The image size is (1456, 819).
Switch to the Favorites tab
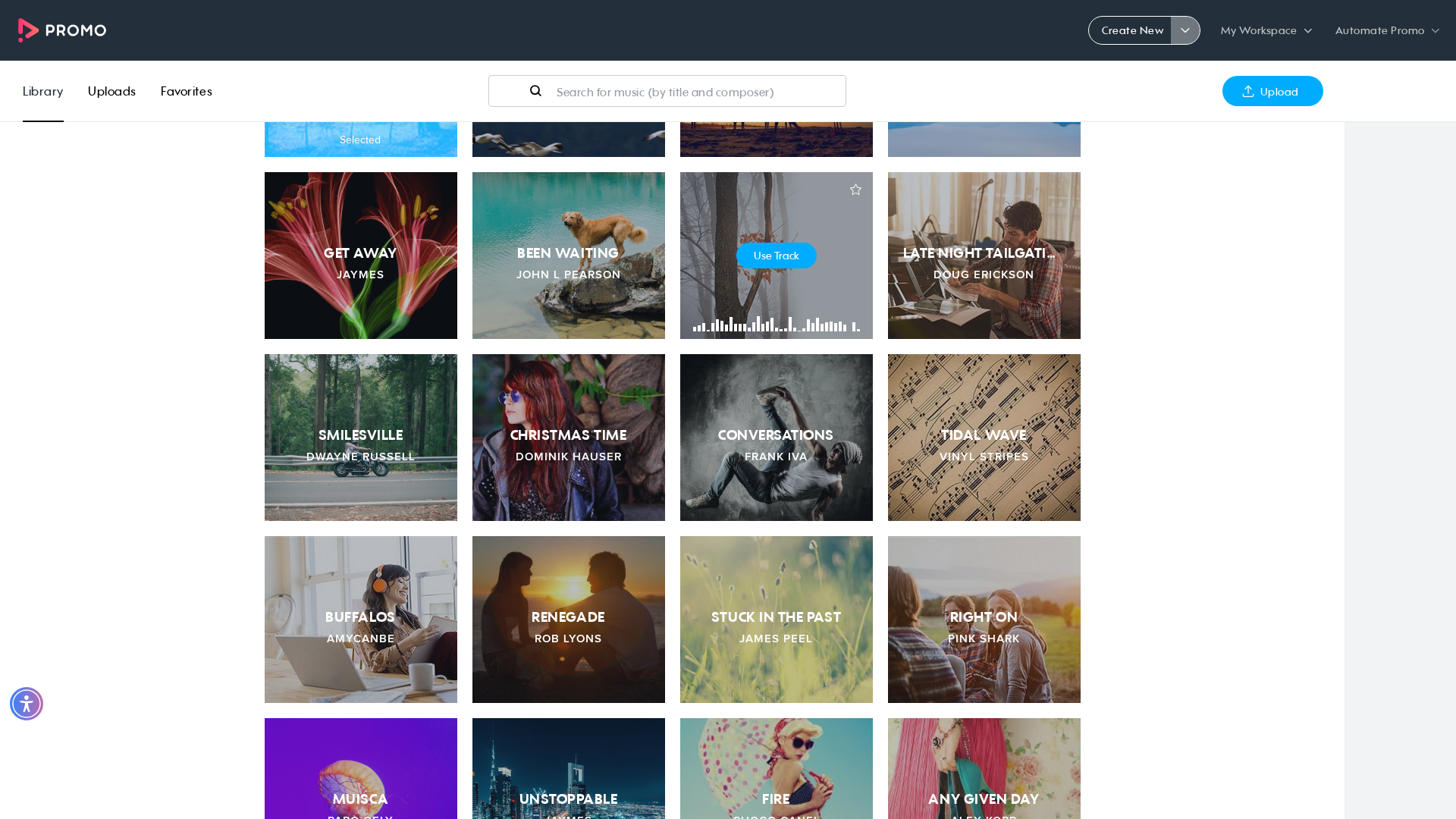click(186, 91)
